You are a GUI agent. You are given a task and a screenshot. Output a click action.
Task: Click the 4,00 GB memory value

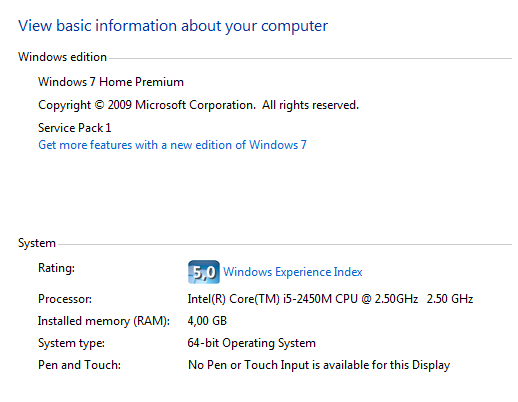[207, 321]
